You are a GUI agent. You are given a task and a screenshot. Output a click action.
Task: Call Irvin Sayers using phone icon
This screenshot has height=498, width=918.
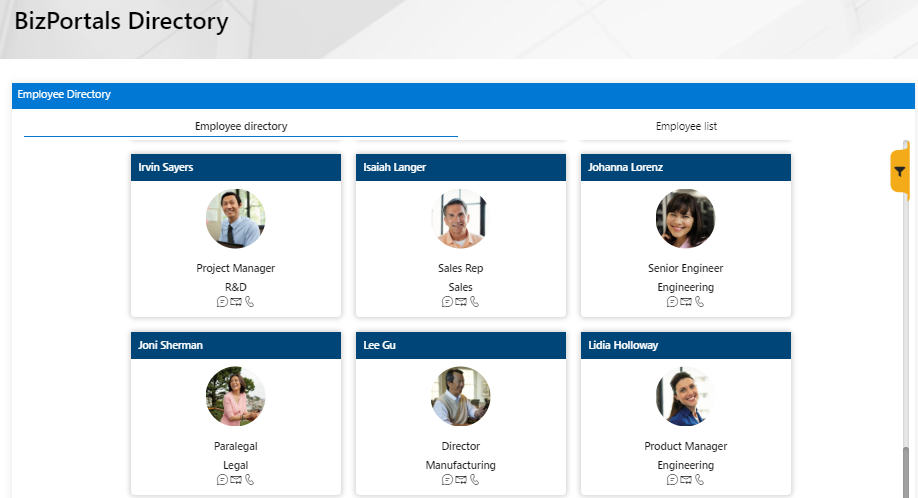(249, 302)
